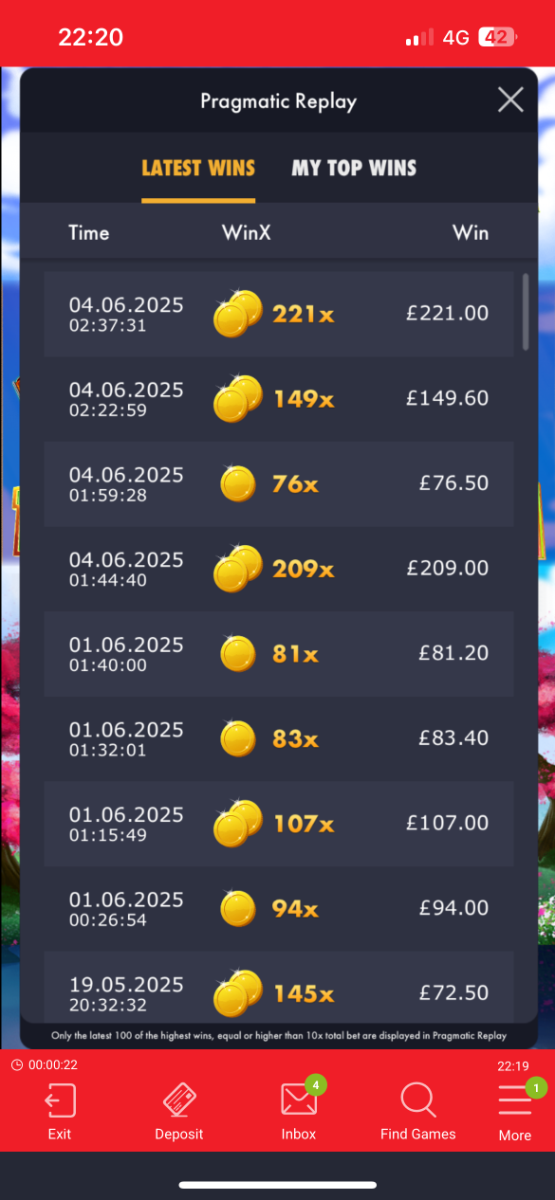Click the coins icon beside 209x
The image size is (555, 1200).
[x=238, y=568]
